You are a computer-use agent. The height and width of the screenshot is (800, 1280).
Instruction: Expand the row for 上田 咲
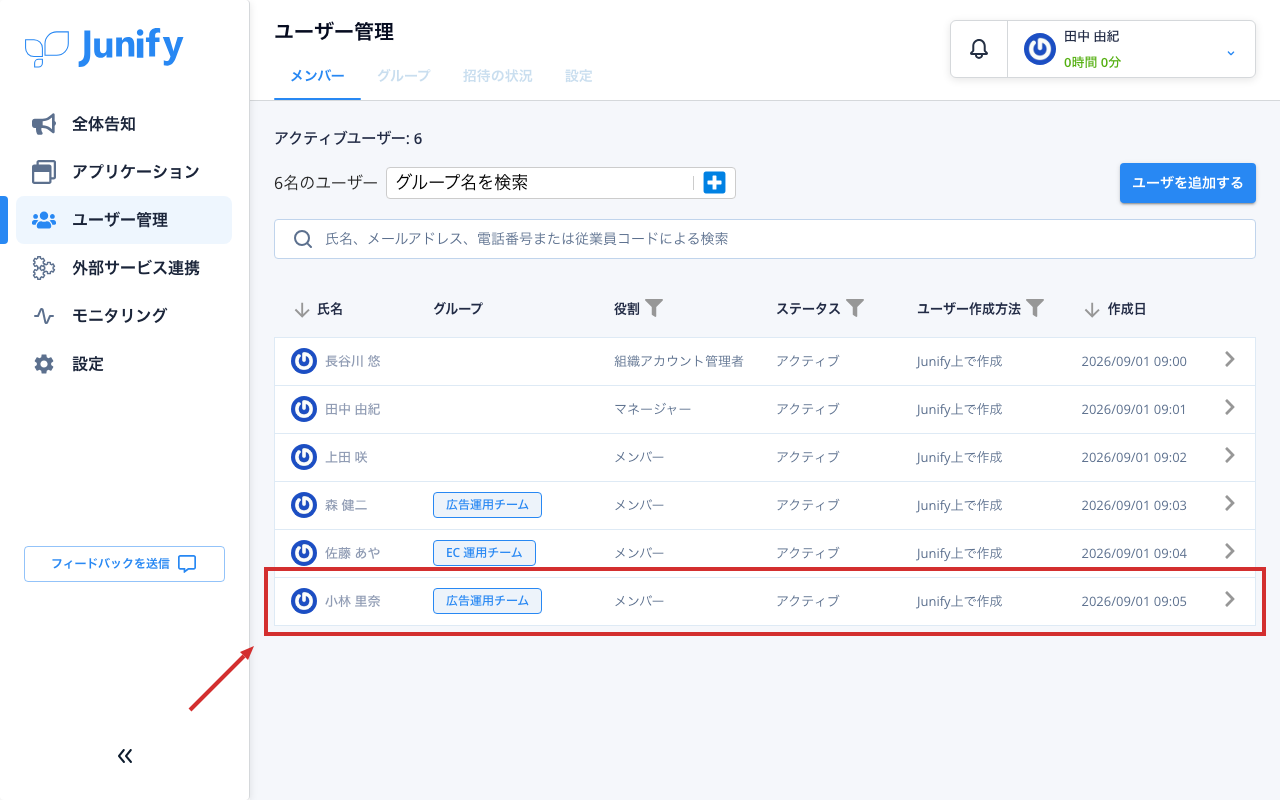click(1230, 456)
